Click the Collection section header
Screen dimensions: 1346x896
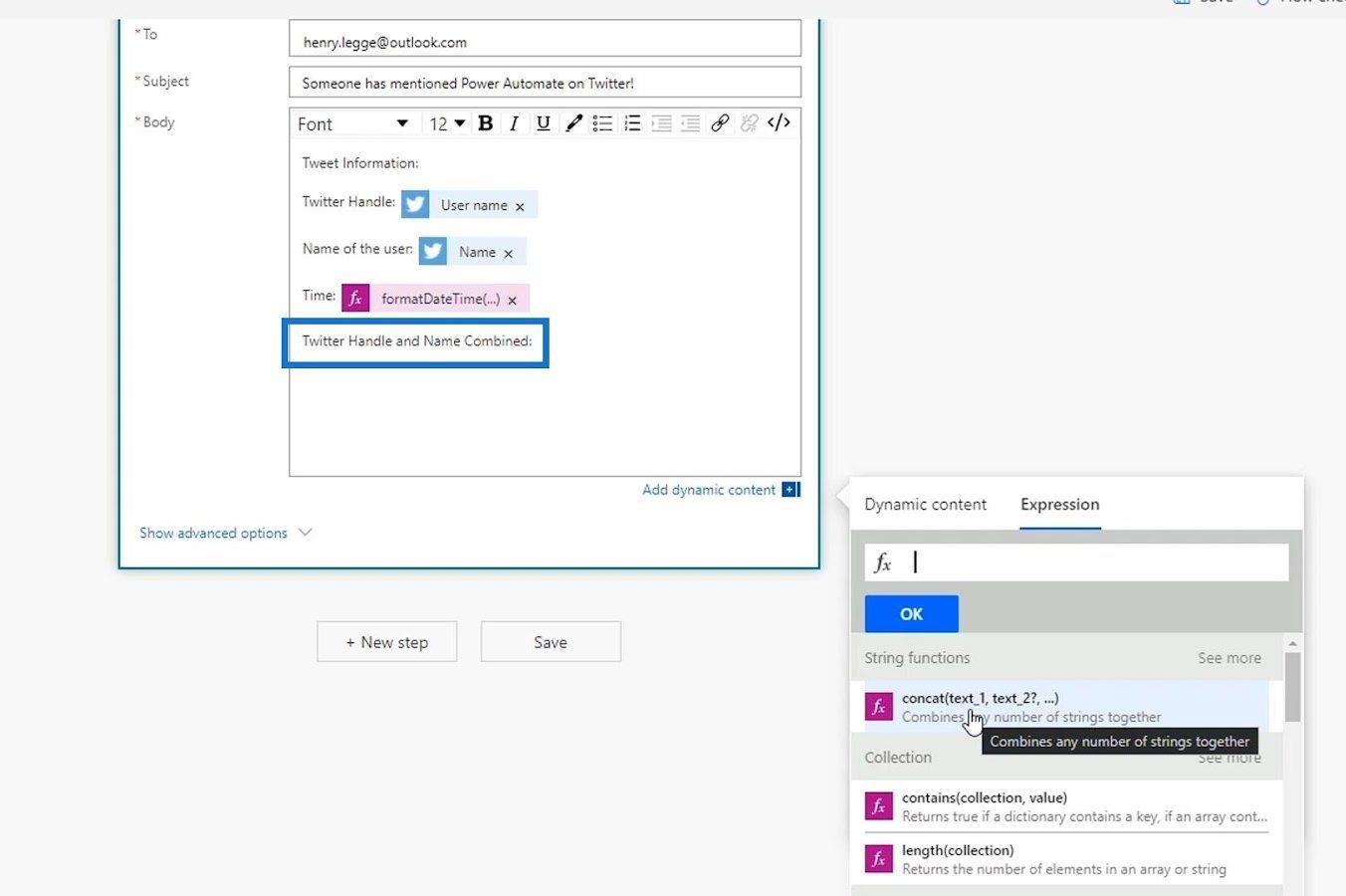[x=898, y=758]
